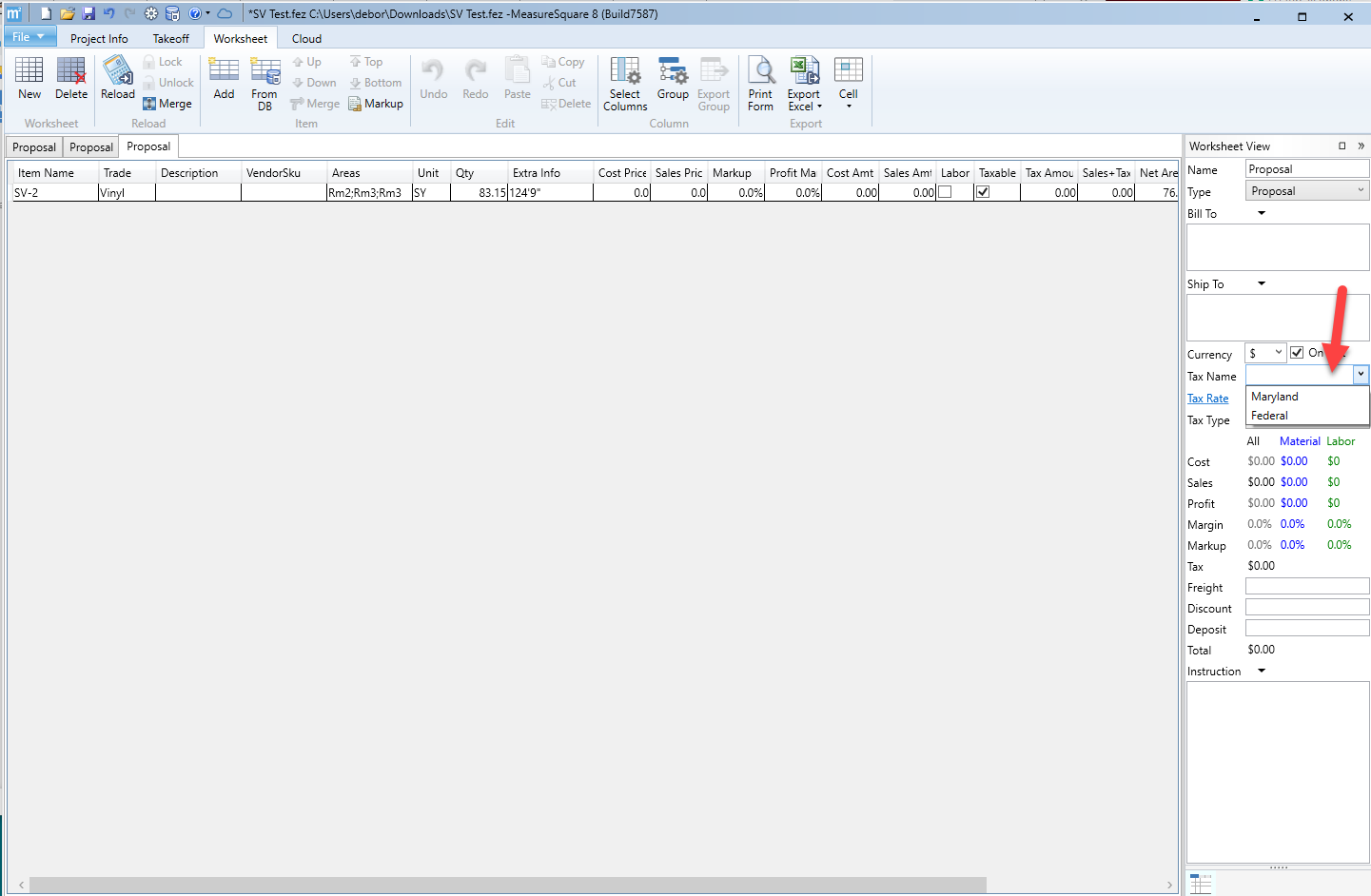
Task: Click new document icon in title bar
Action: pyautogui.click(x=45, y=13)
